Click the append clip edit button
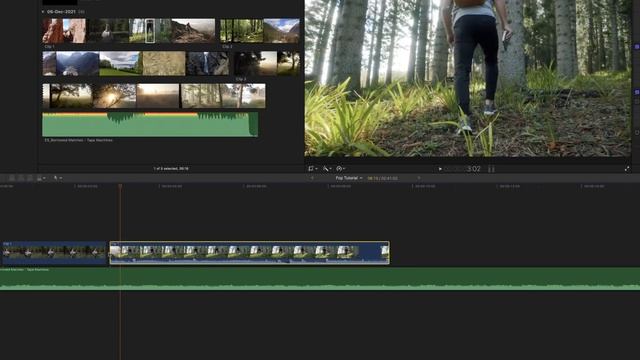The width and height of the screenshot is (640, 360). [30, 178]
